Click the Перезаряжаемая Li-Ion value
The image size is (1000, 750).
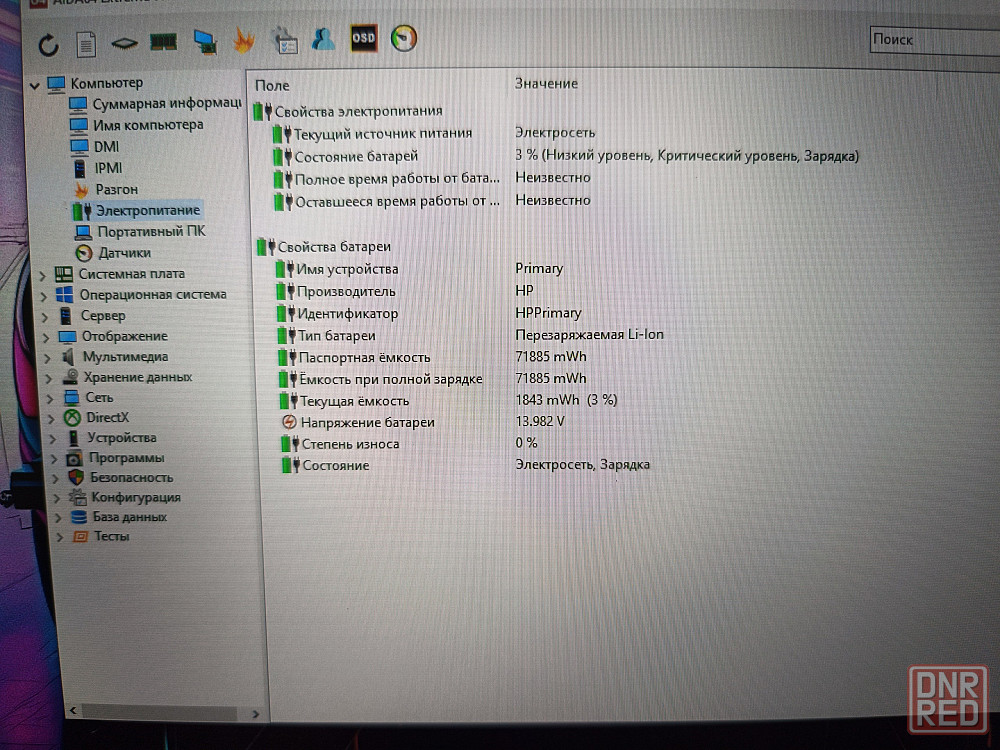pos(589,334)
